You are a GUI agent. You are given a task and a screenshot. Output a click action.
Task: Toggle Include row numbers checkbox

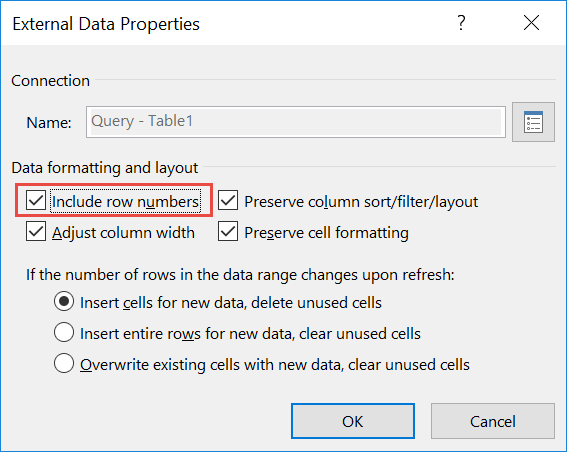pyautogui.click(x=36, y=200)
